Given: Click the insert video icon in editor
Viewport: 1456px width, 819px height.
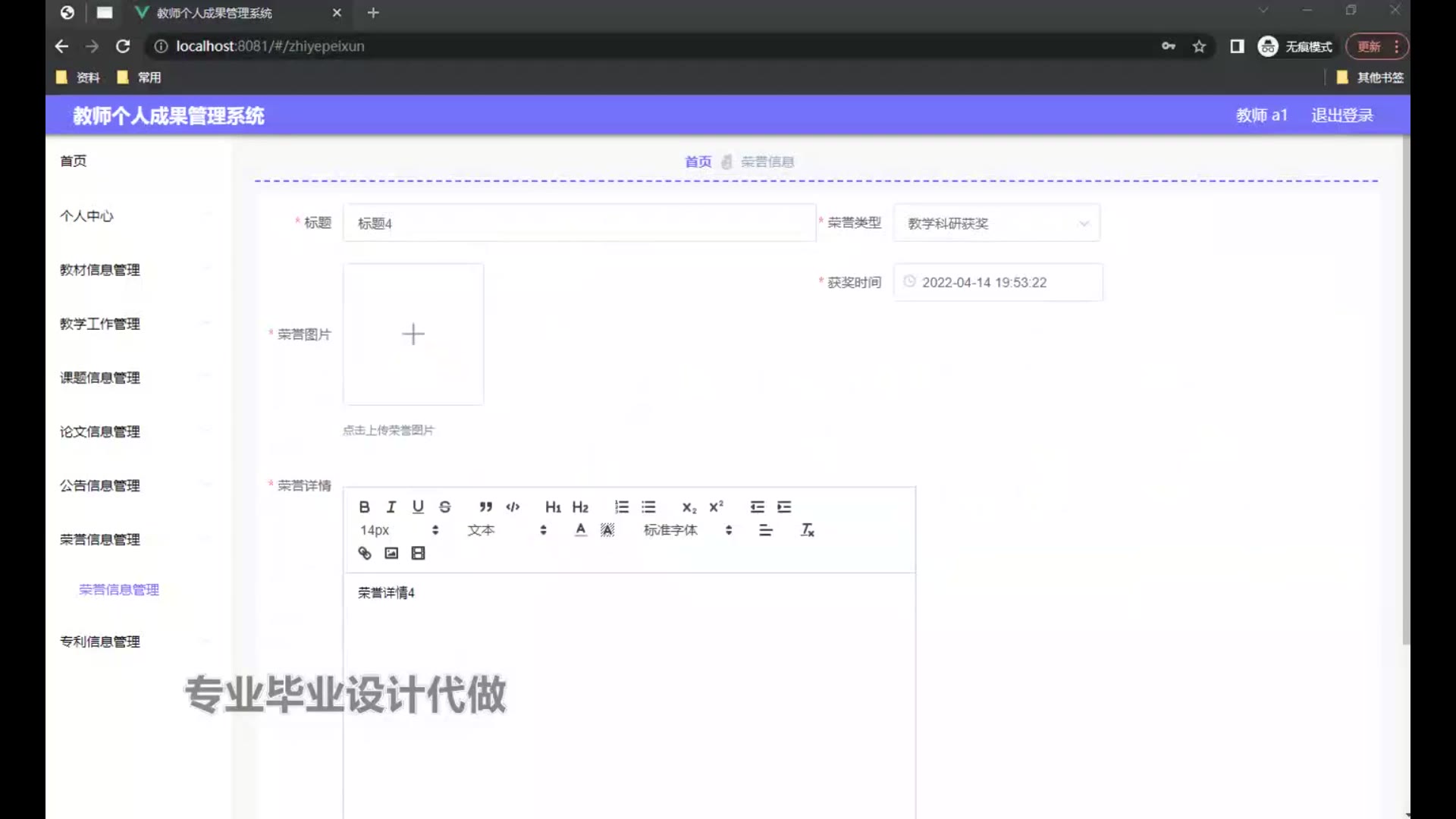Looking at the screenshot, I should [418, 553].
